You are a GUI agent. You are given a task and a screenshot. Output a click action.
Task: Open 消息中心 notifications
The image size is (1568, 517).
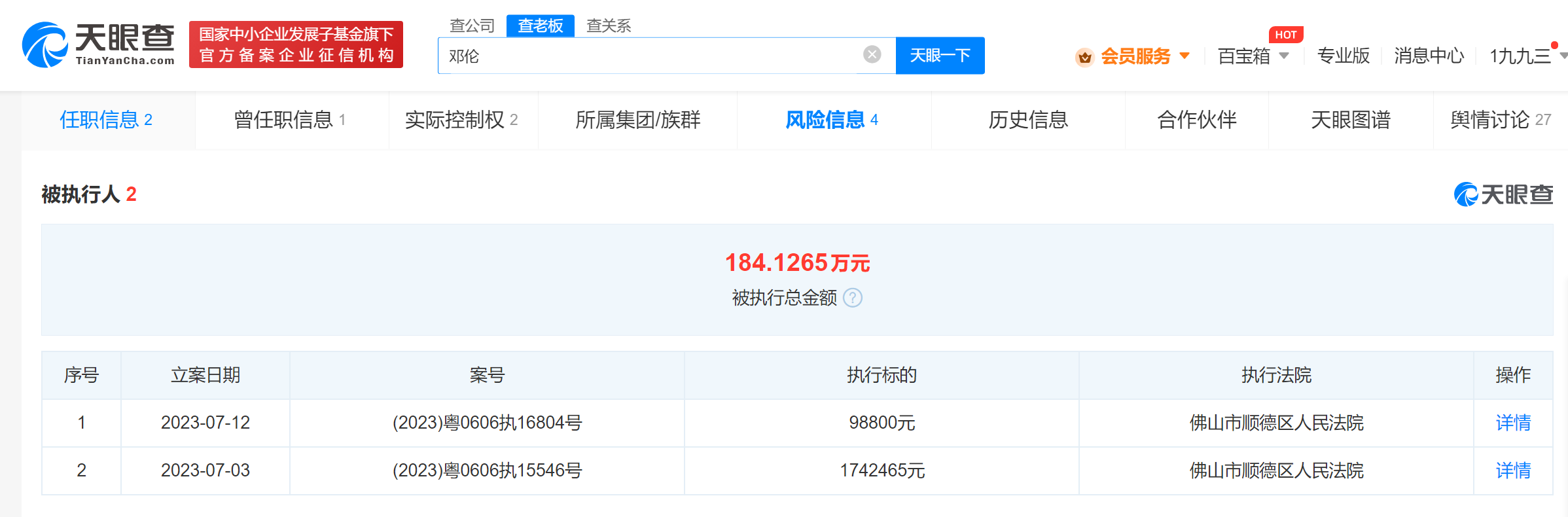[1429, 56]
